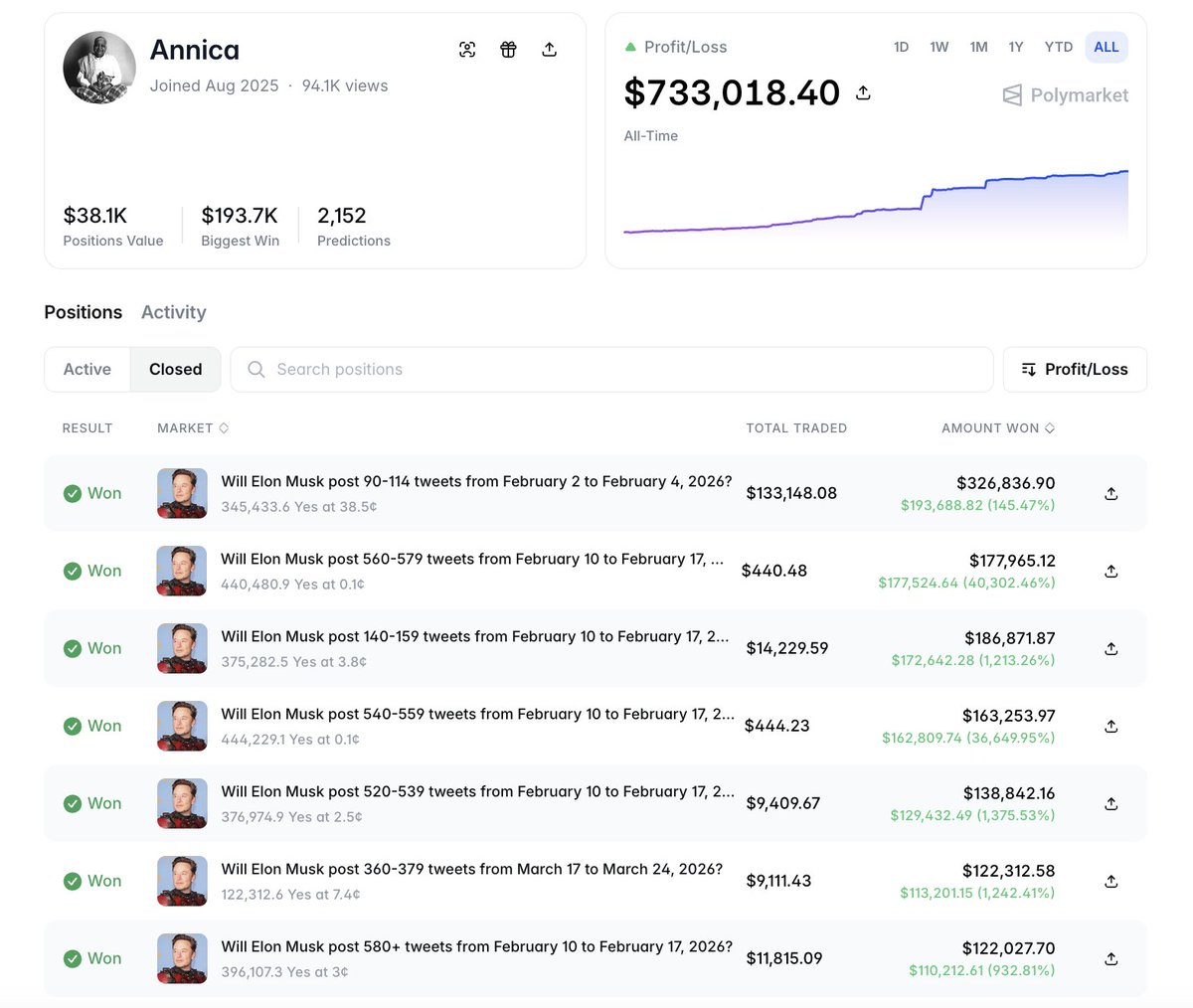
Task: Share the 560-579 tweets position
Action: [x=1111, y=571]
